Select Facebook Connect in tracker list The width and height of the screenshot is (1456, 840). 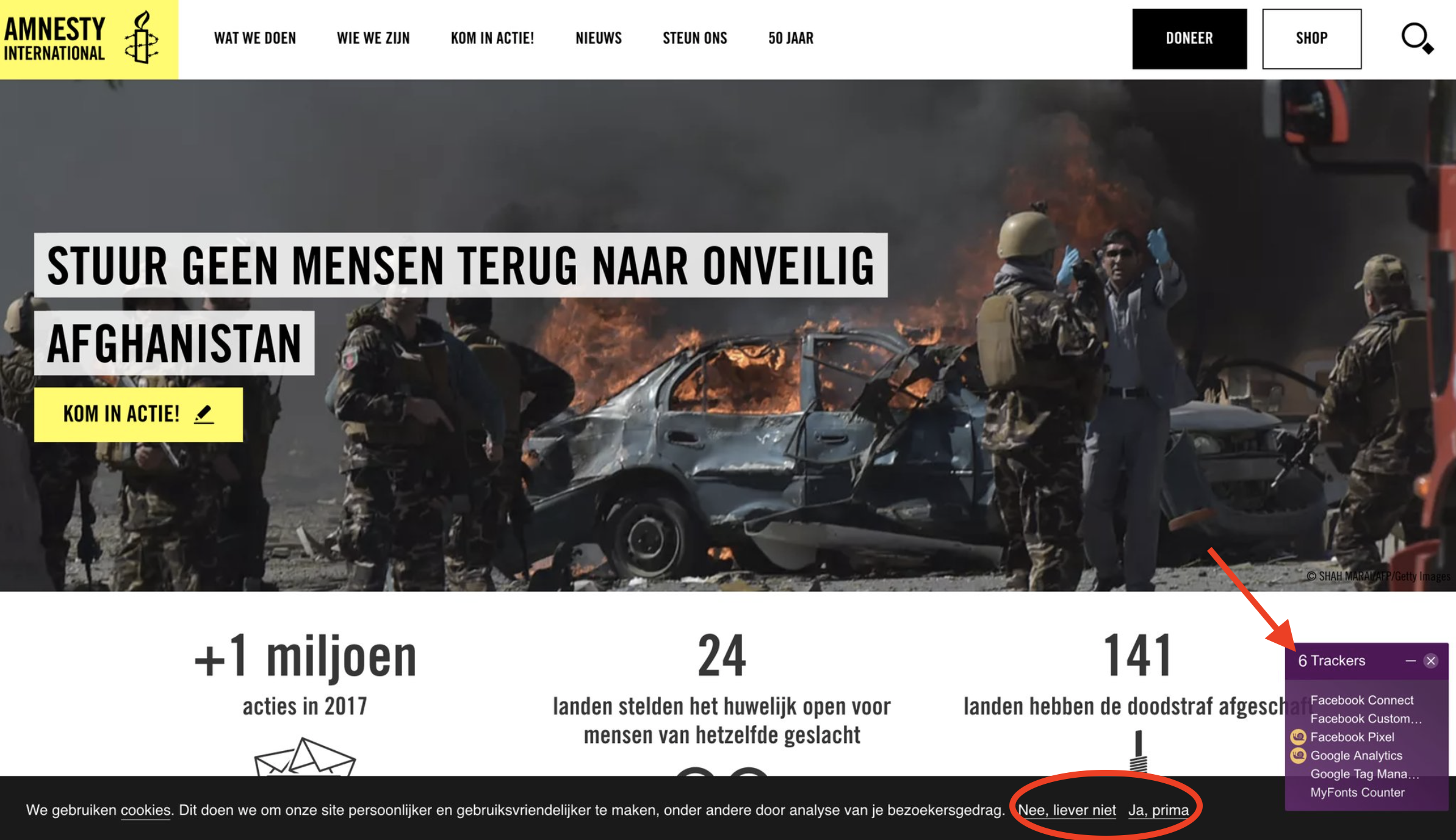[1361, 700]
